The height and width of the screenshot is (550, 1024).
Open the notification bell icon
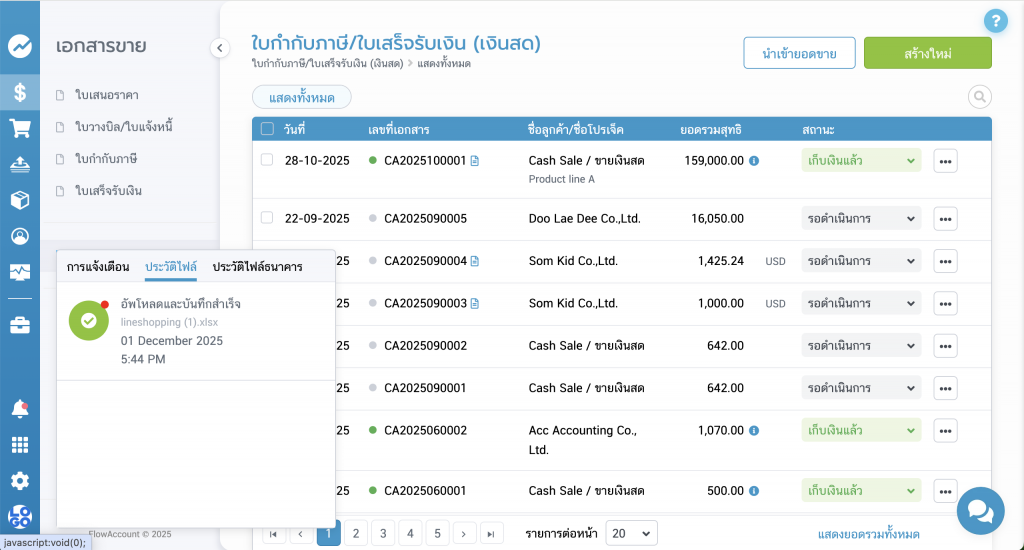(19, 408)
